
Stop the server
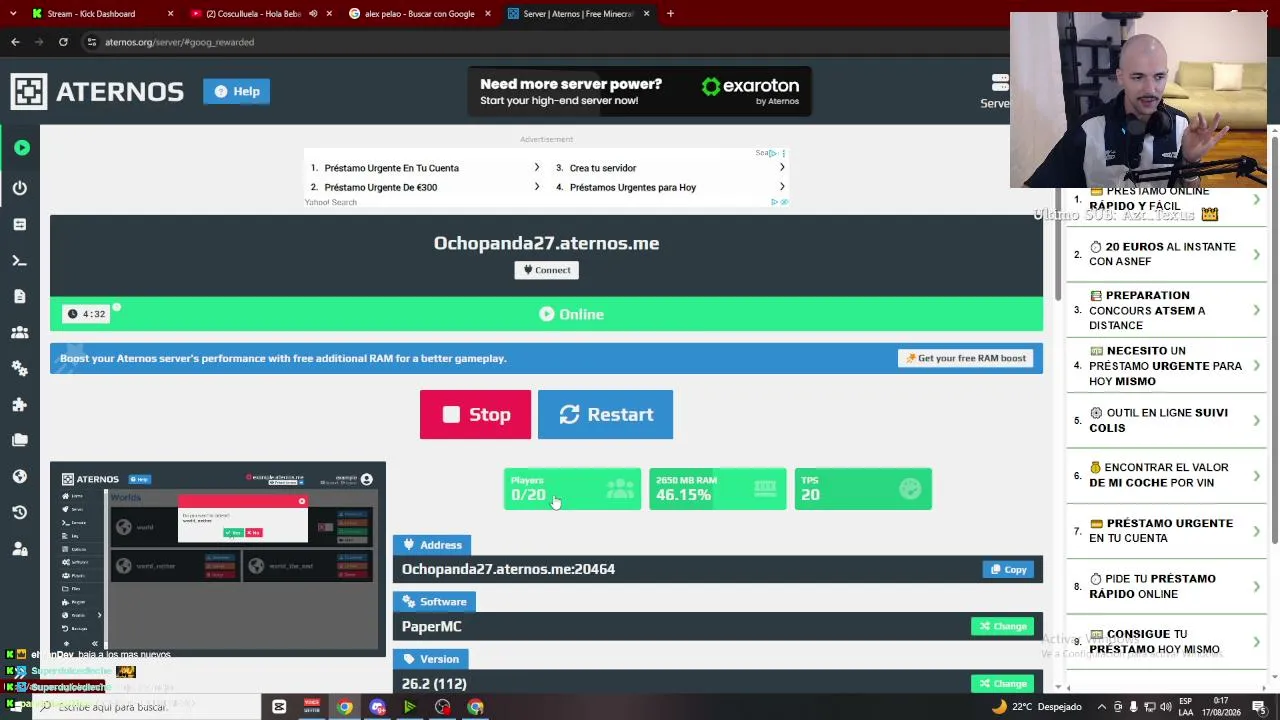(x=475, y=414)
